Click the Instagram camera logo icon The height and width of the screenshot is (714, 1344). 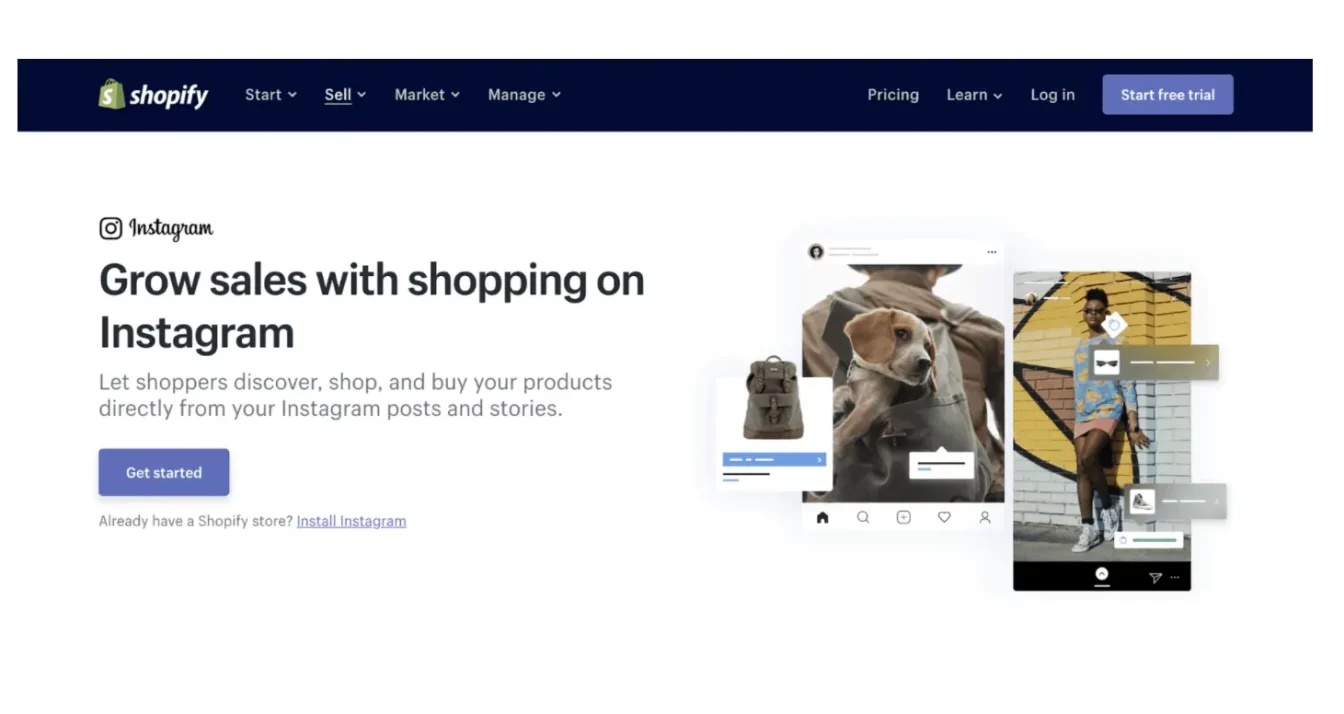(110, 228)
